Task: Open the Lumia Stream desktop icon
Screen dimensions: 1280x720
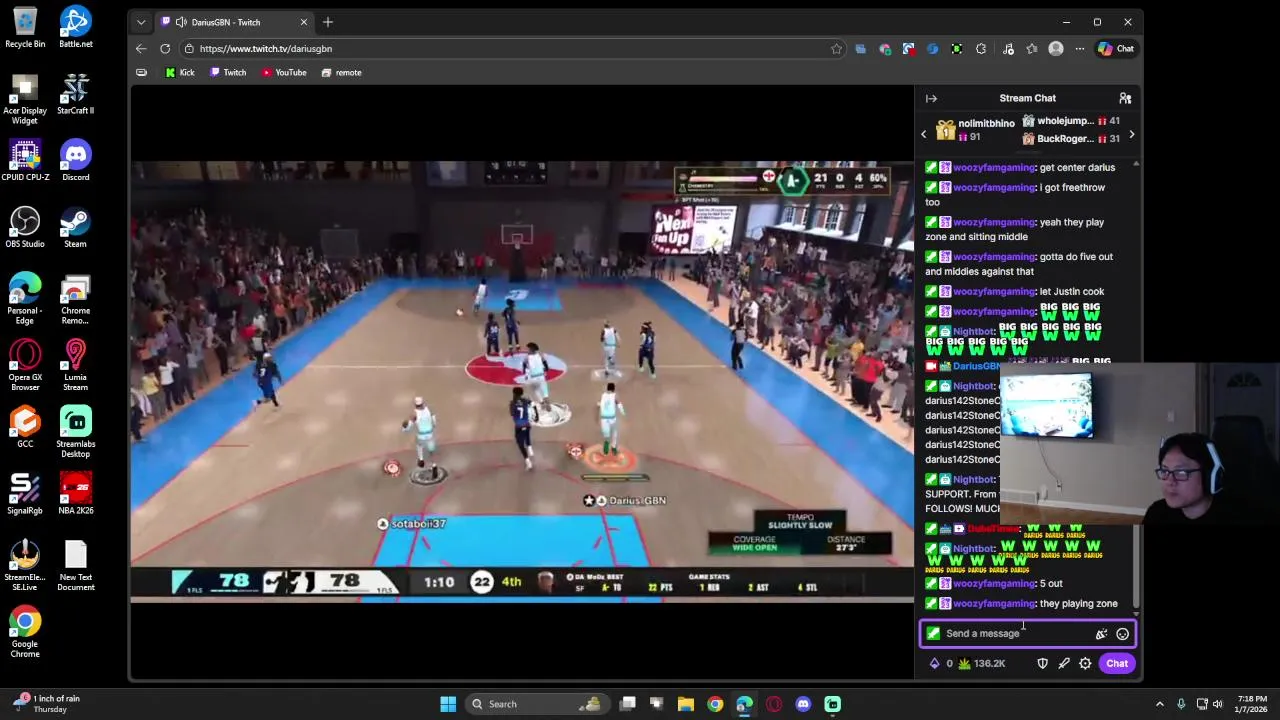Action: tap(75, 365)
